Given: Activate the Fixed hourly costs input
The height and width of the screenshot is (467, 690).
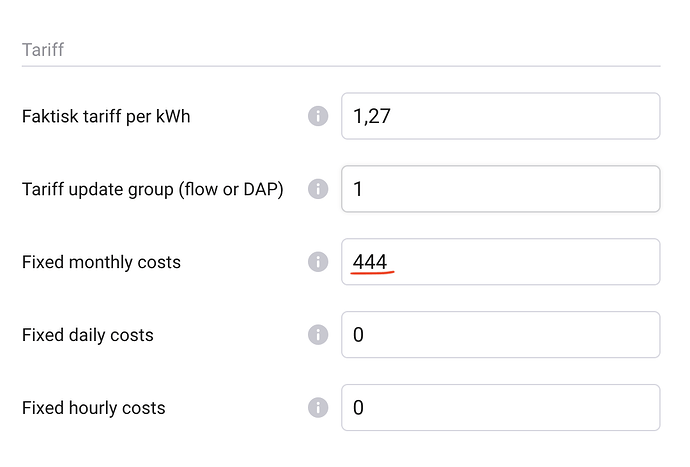Looking at the screenshot, I should point(500,408).
